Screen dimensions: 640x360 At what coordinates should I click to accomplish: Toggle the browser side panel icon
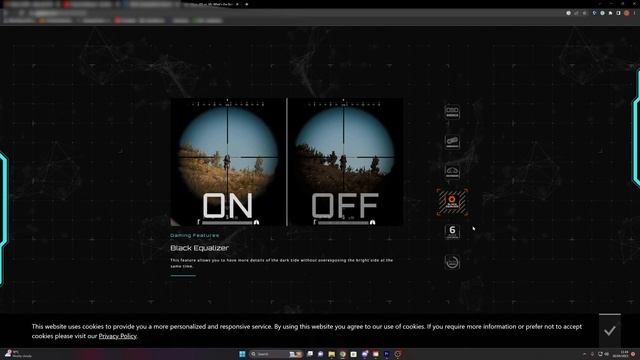(x=618, y=13)
